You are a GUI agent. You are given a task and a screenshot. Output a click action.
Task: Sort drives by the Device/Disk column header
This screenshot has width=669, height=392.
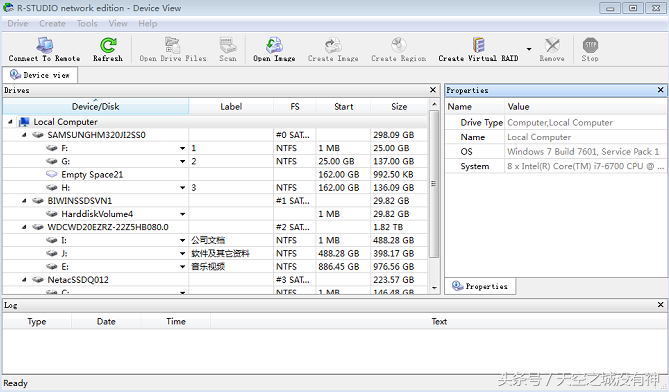pyautogui.click(x=96, y=107)
